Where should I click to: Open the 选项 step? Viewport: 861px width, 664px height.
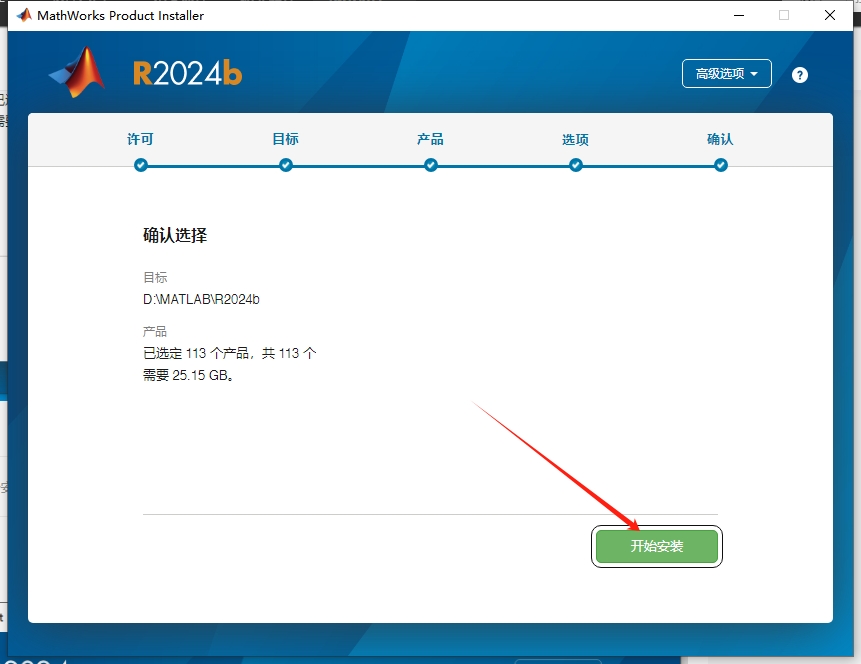tap(575, 140)
